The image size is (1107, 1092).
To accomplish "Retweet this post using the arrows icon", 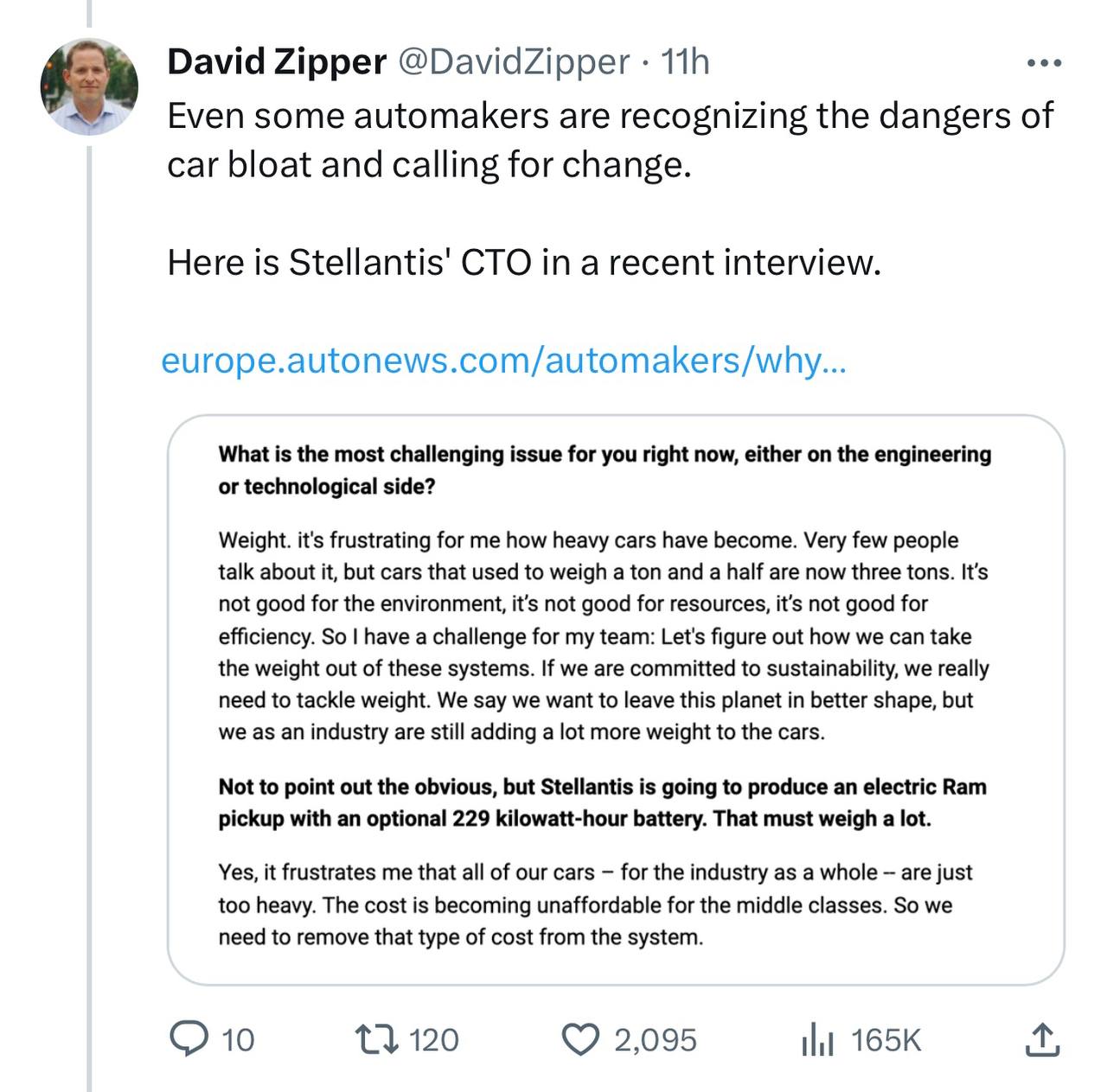I will (x=377, y=1039).
